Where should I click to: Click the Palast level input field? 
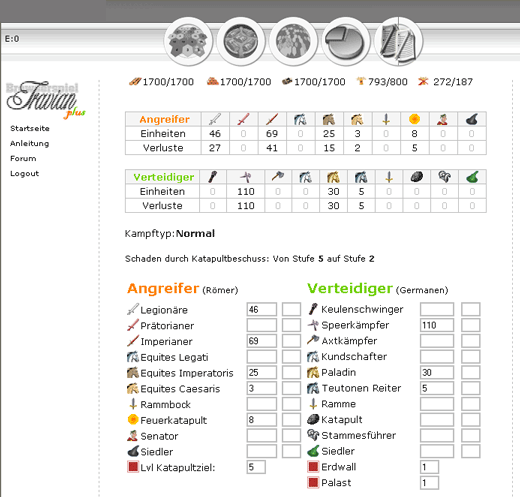[429, 483]
